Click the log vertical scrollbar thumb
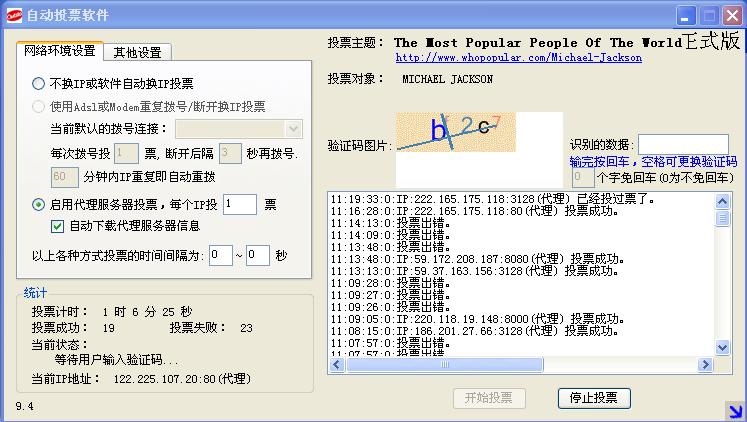This screenshot has width=747, height=422. (x=722, y=218)
